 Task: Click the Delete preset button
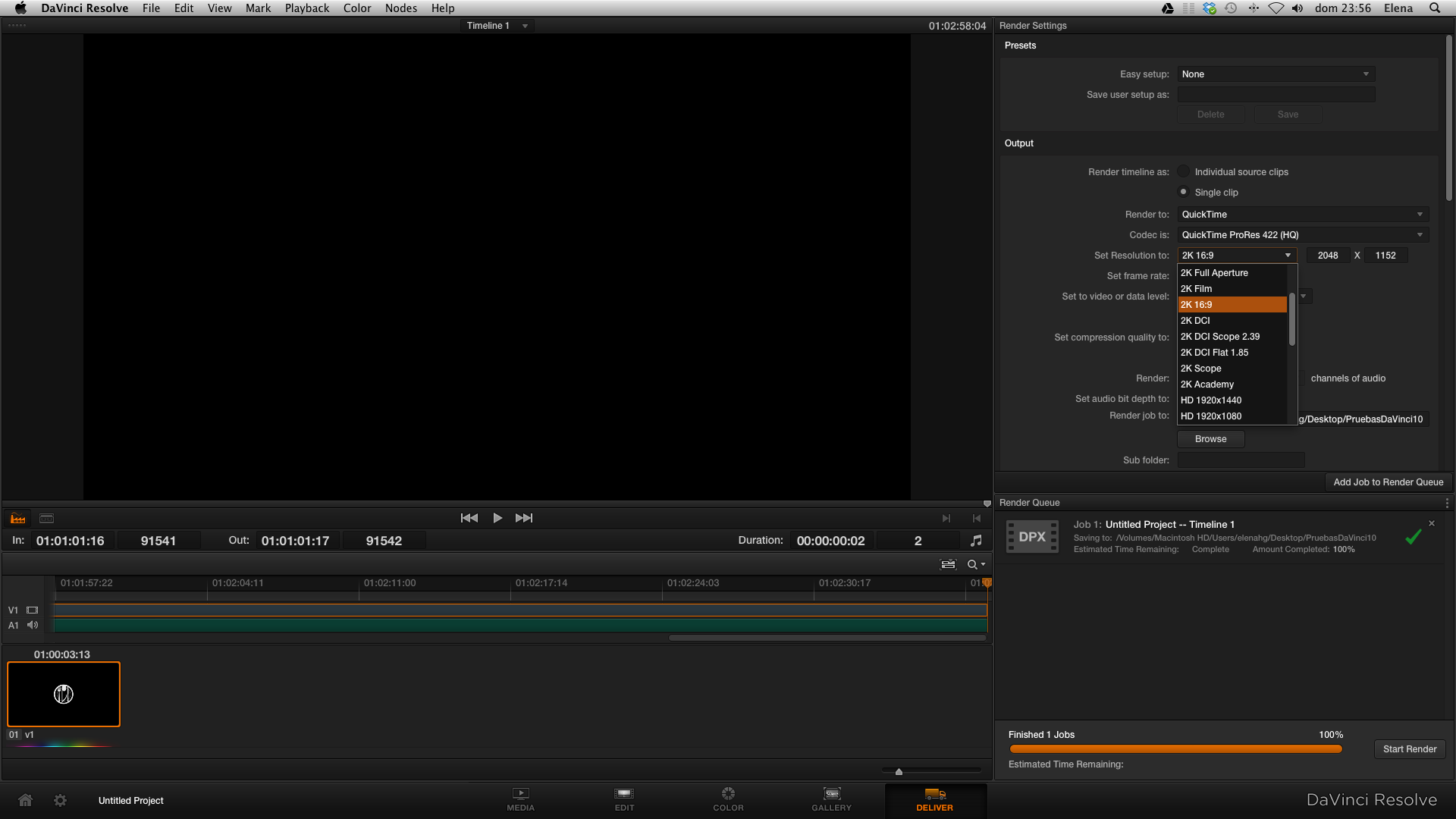coord(1210,115)
